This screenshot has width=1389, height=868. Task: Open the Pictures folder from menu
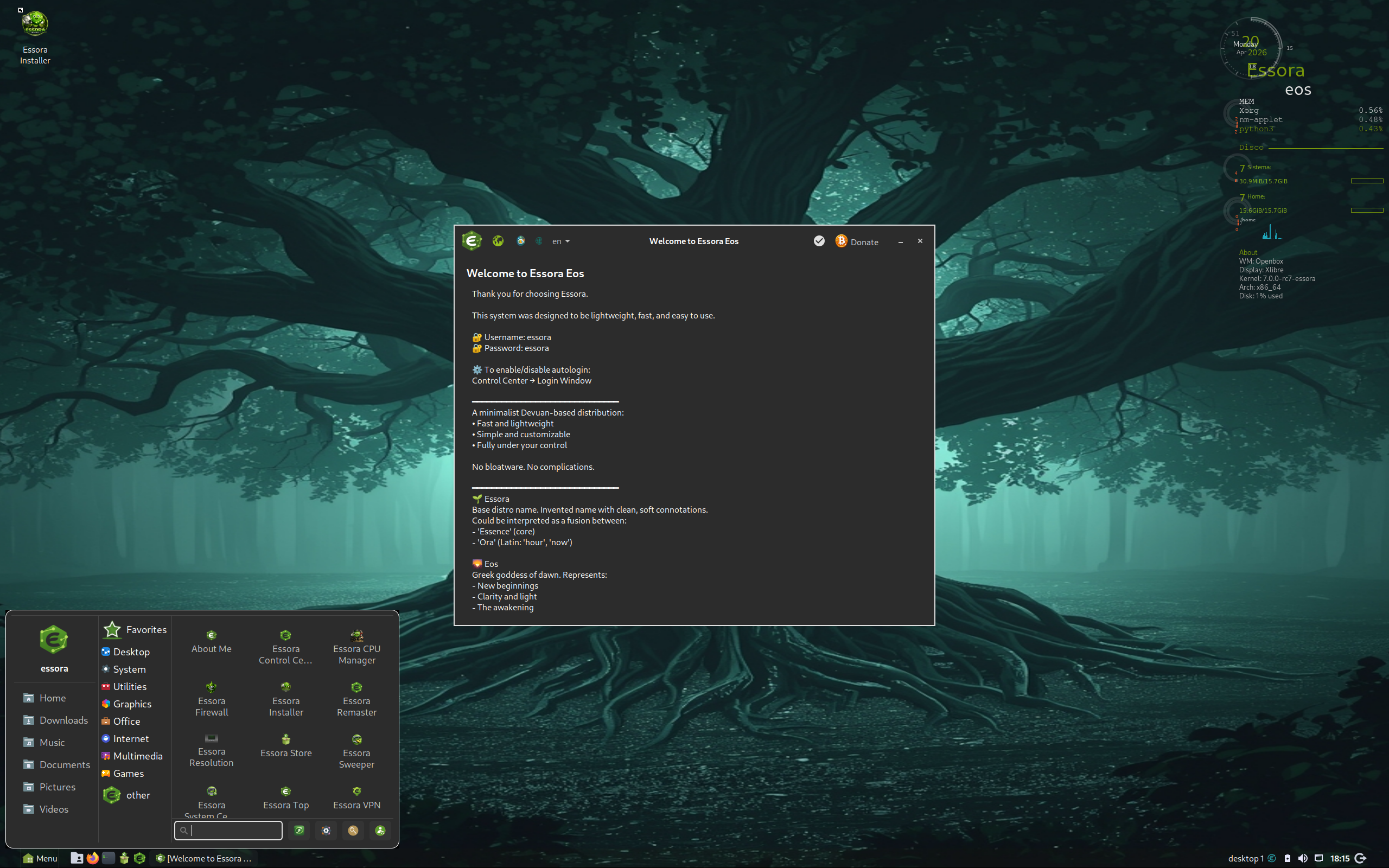49,787
